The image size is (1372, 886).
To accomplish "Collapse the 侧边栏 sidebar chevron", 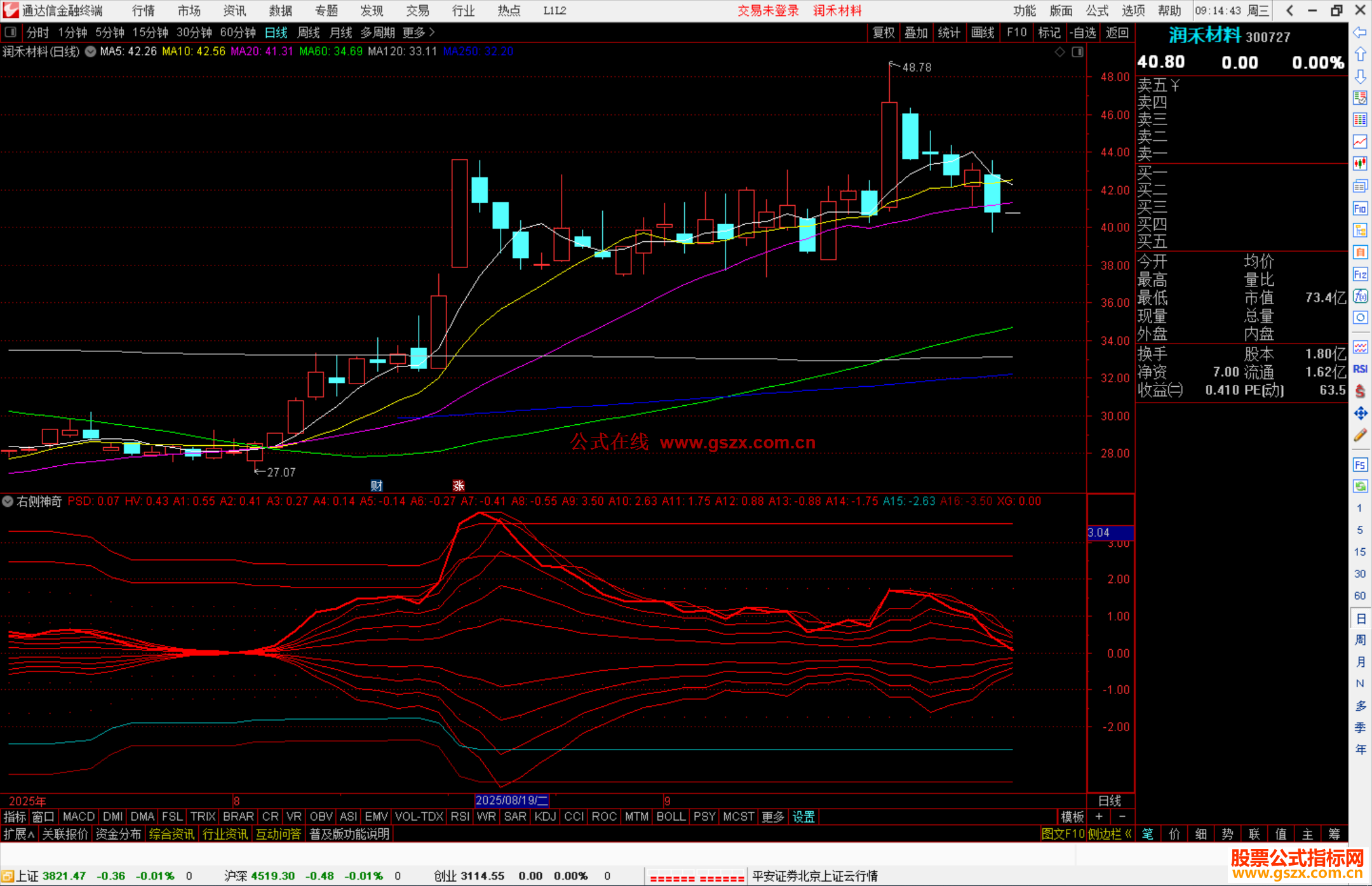I will coord(1110,834).
